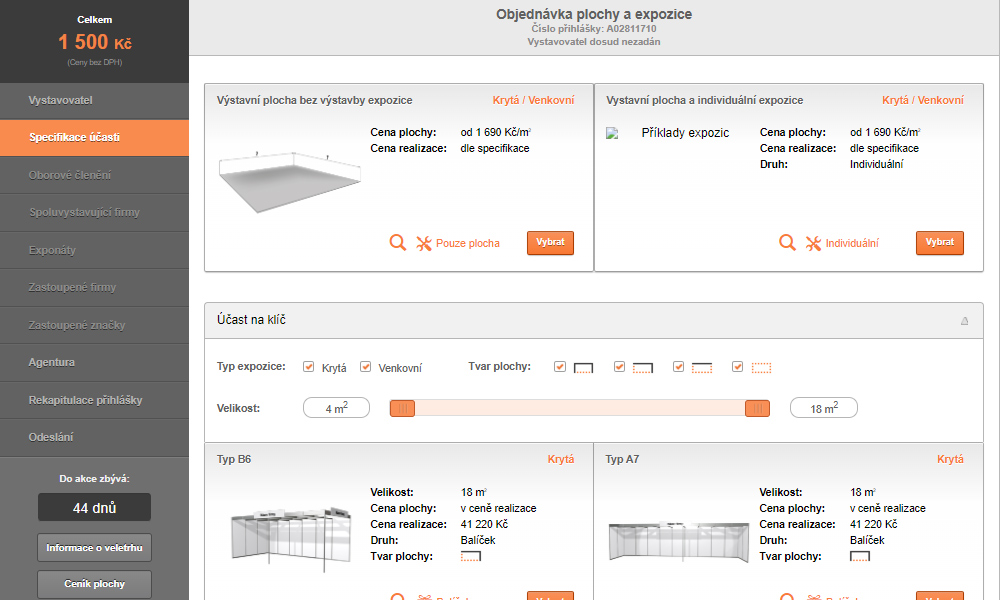
Task: Click magnifier icon in bez výstavby expozice card
Action: (397, 243)
